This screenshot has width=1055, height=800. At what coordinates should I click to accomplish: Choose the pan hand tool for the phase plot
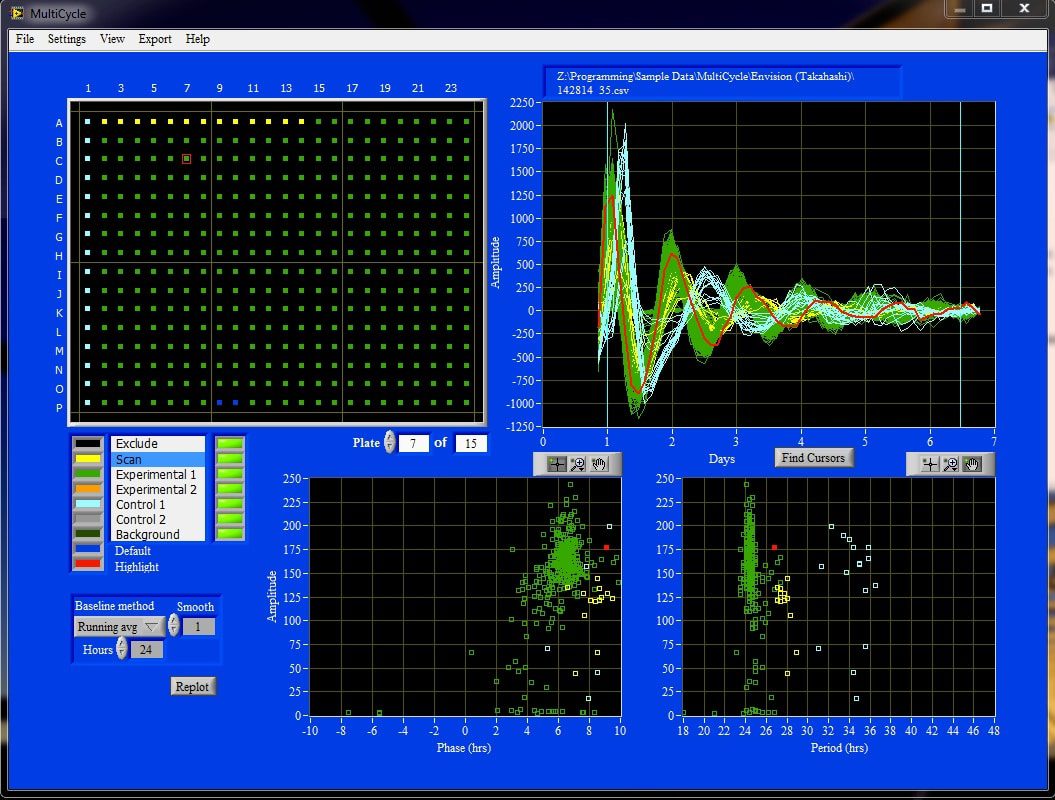click(x=599, y=462)
